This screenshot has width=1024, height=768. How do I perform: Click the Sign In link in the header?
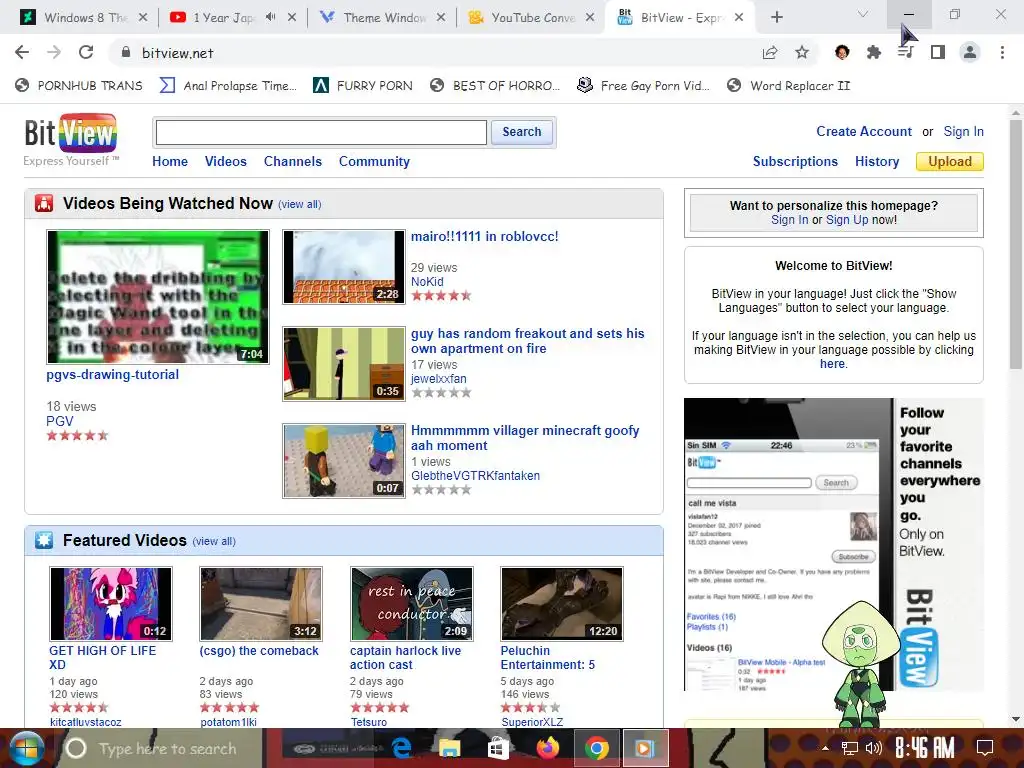pos(963,131)
